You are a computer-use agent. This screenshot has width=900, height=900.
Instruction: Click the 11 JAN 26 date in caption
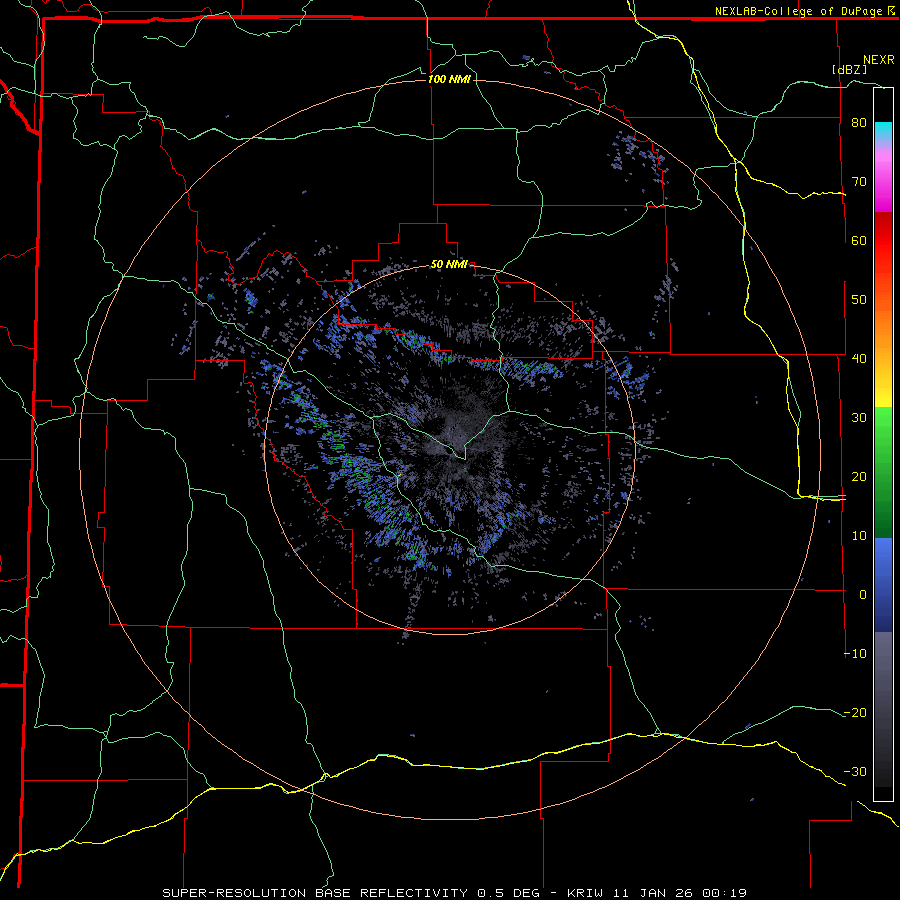pyautogui.click(x=653, y=893)
